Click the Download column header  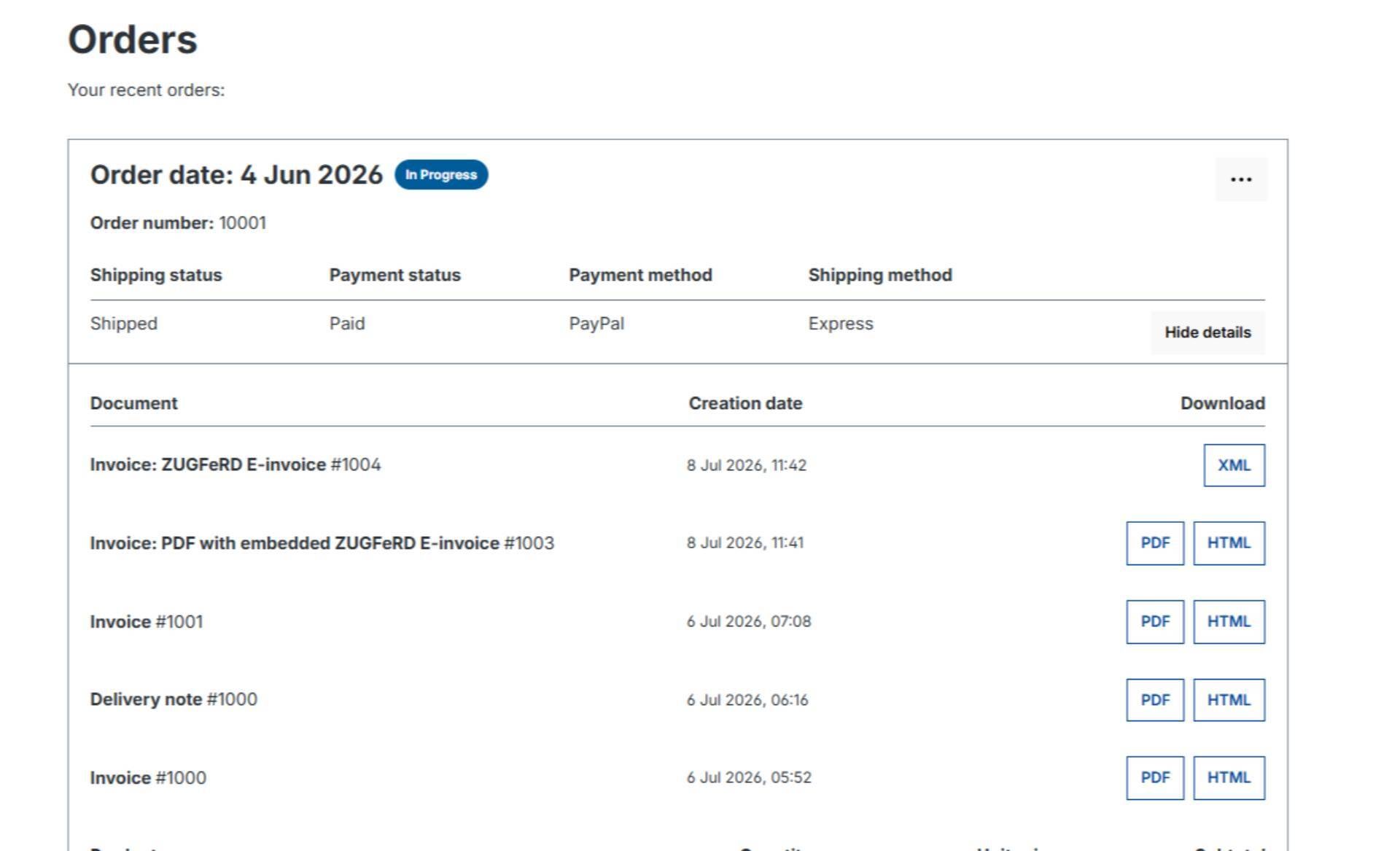click(1223, 403)
